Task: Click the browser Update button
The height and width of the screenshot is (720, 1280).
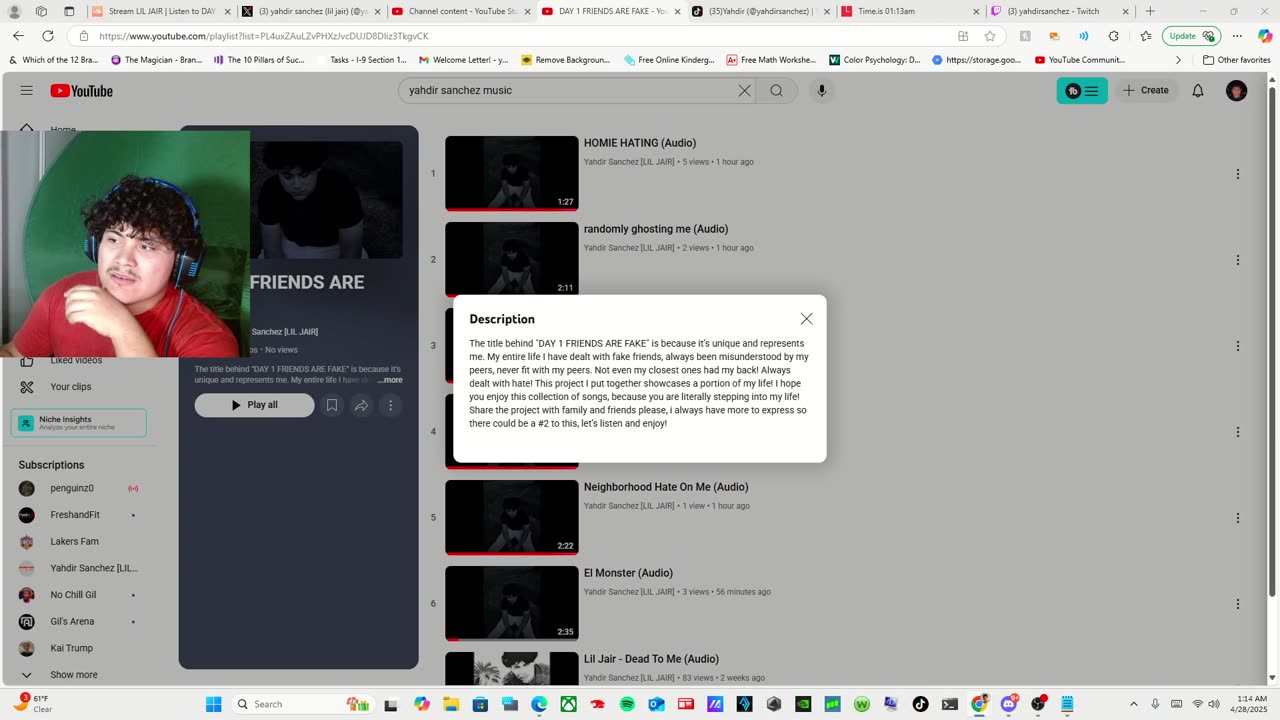Action: (x=1191, y=36)
